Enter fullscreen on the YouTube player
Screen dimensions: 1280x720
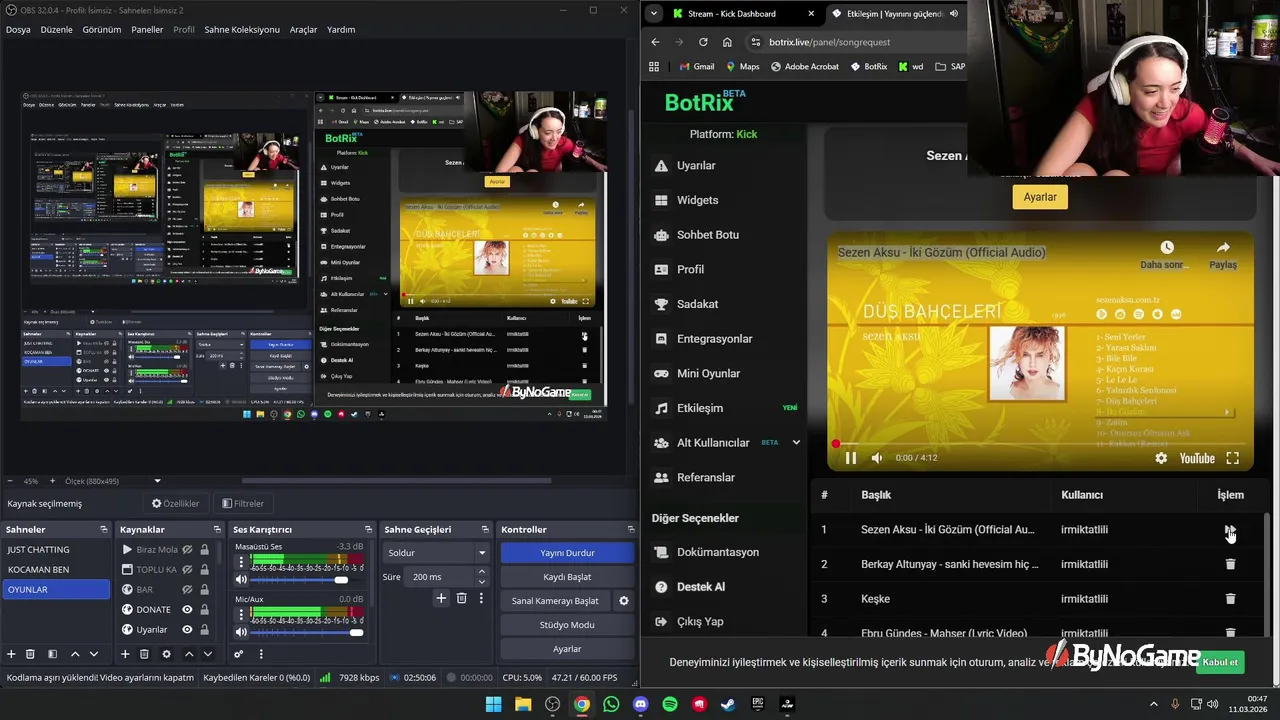pos(1232,458)
